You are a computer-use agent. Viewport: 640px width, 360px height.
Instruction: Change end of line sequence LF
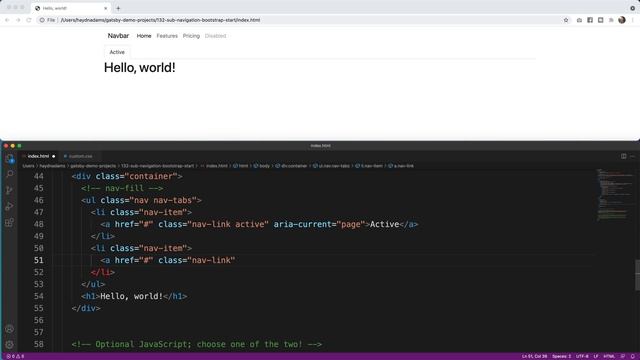click(x=596, y=356)
